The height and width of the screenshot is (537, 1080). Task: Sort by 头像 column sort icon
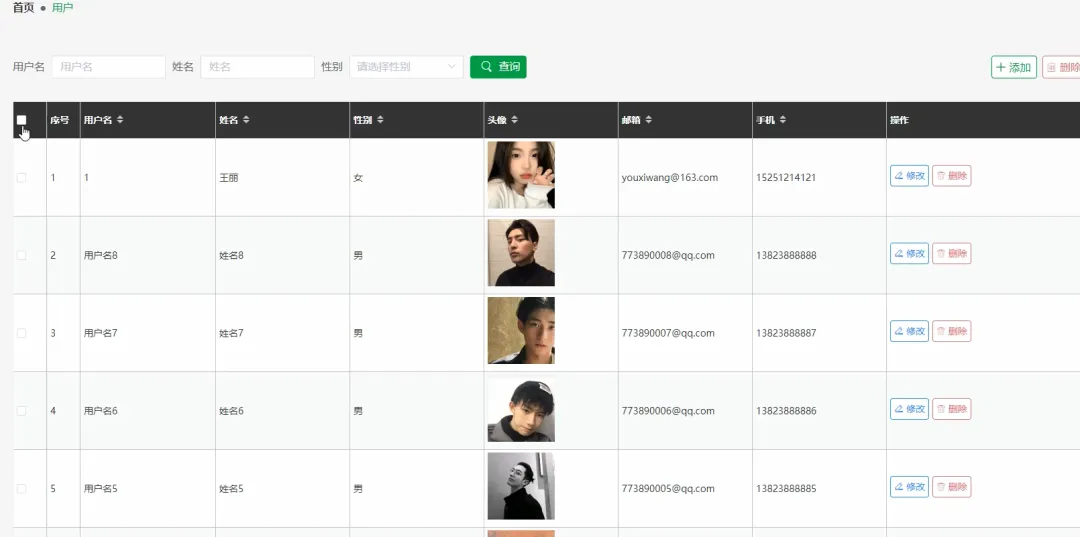click(514, 120)
